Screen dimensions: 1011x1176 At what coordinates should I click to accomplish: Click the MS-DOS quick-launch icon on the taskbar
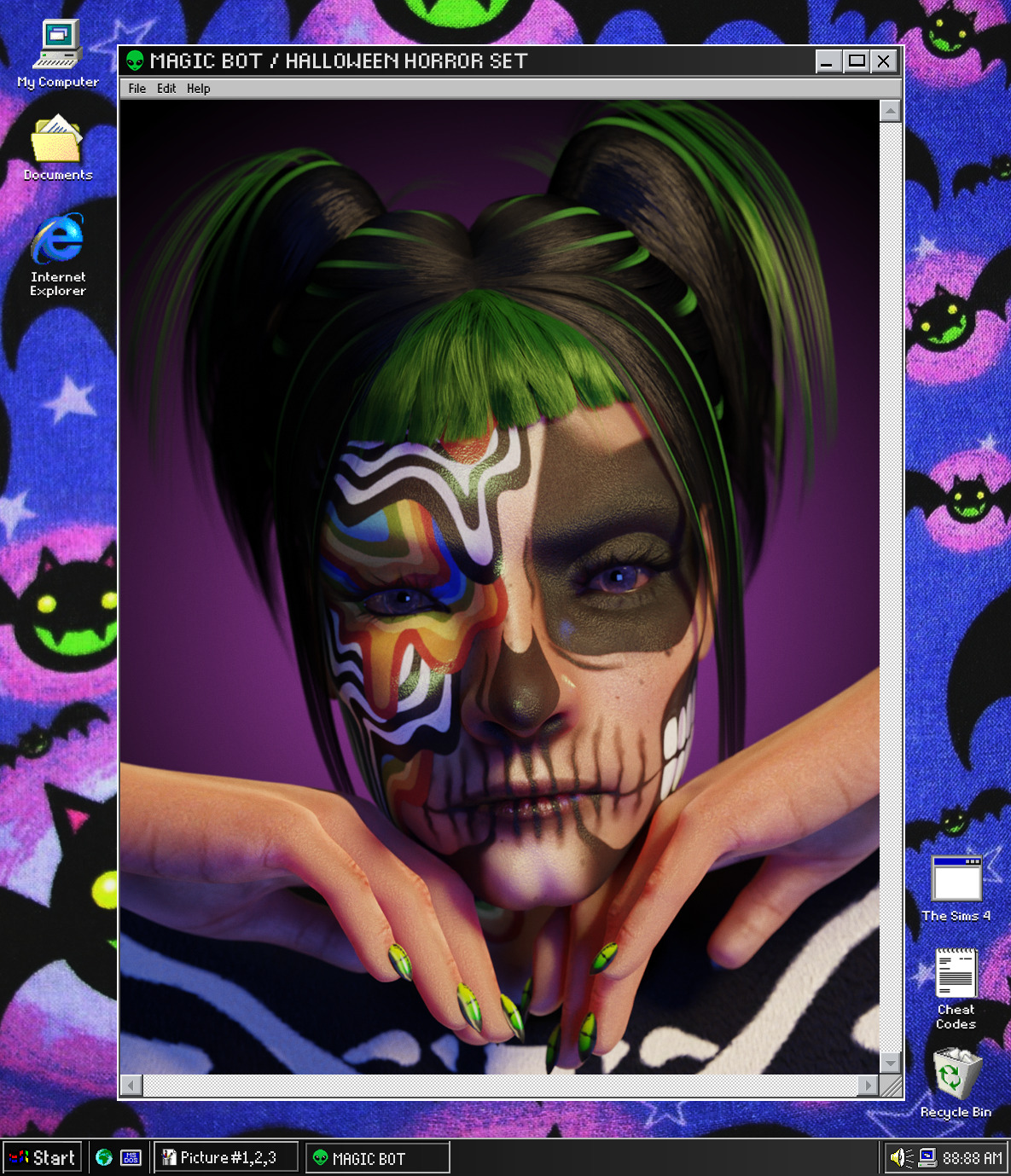131,1157
